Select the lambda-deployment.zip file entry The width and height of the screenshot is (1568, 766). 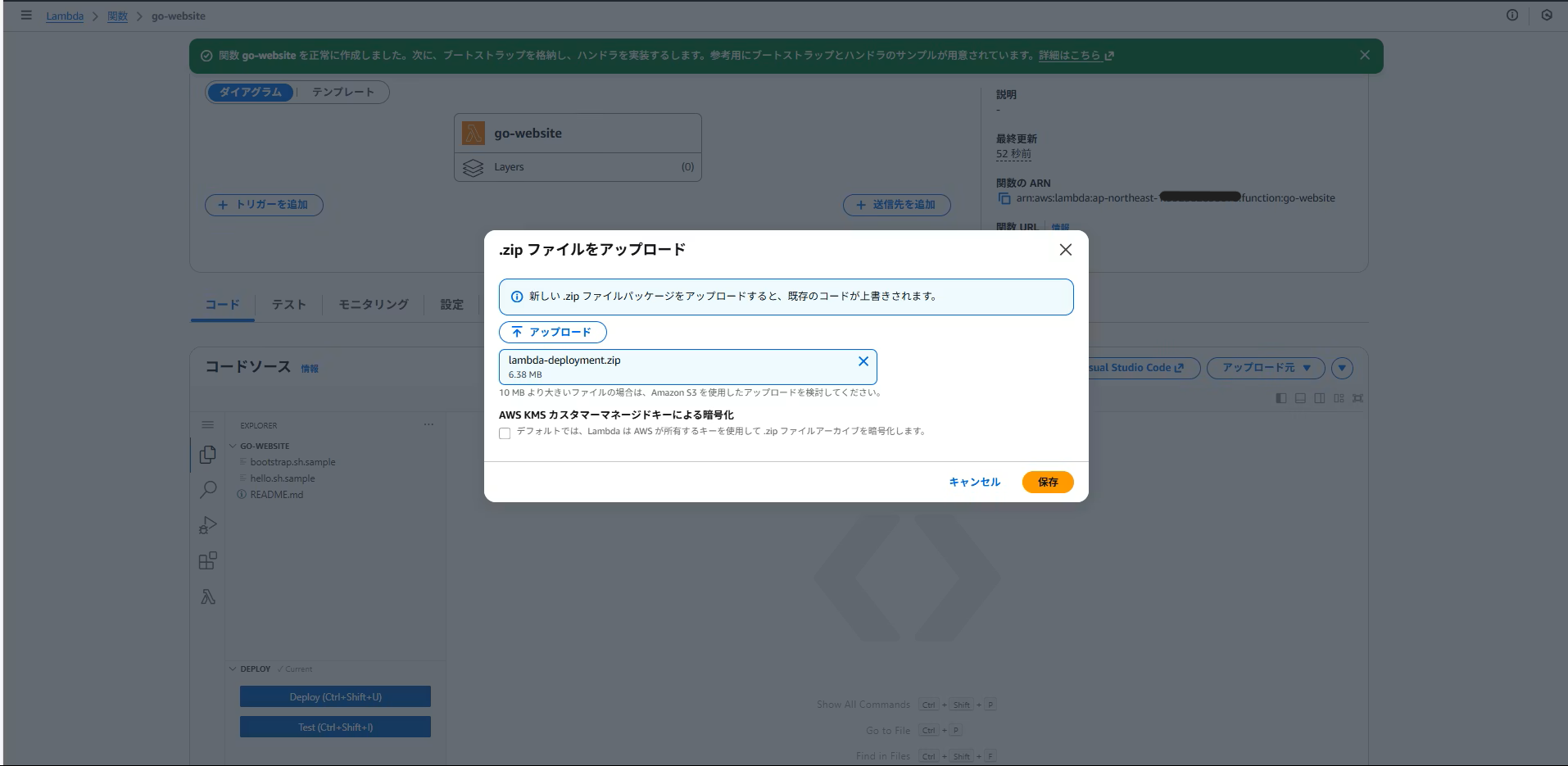click(x=688, y=367)
